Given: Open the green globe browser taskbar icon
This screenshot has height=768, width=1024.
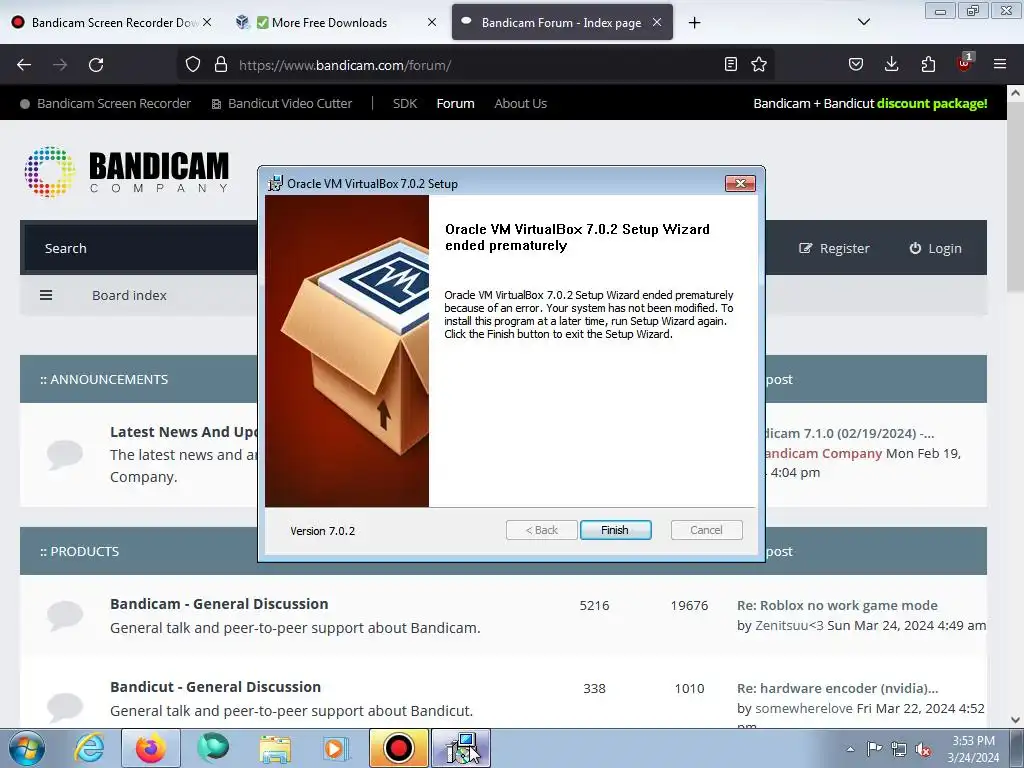Looking at the screenshot, I should point(213,748).
